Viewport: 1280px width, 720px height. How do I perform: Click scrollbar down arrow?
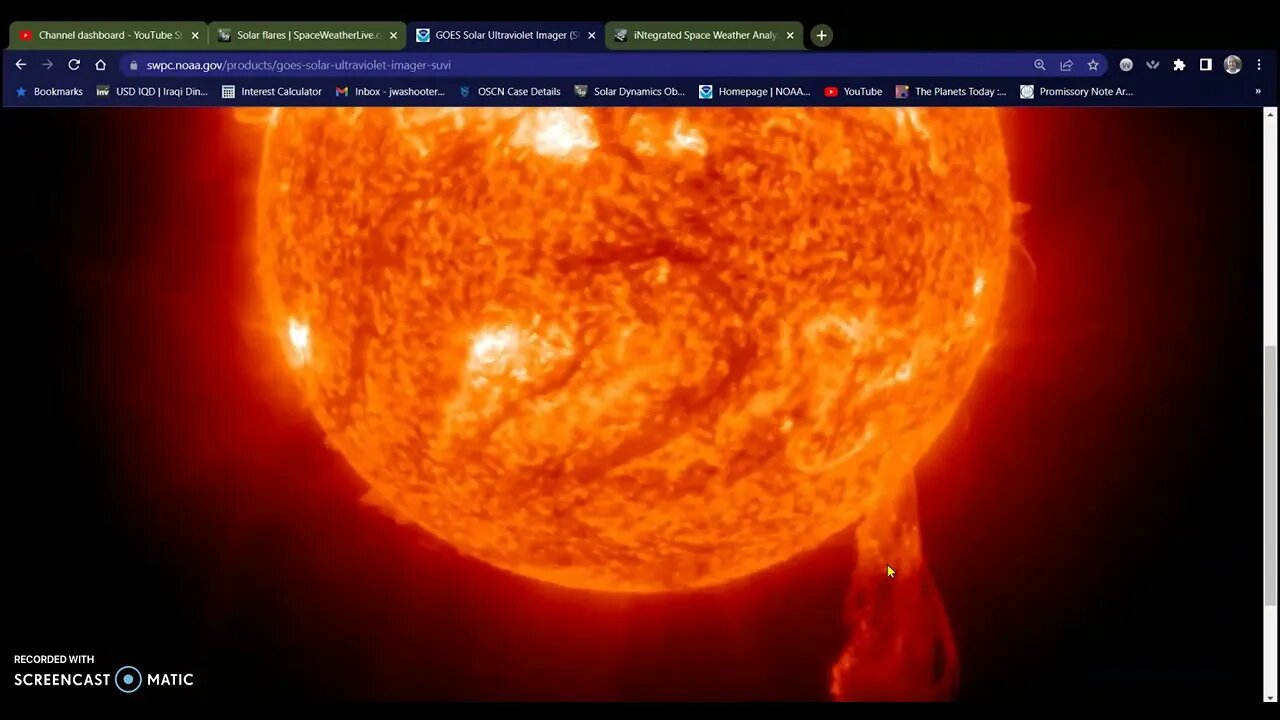pyautogui.click(x=1270, y=697)
